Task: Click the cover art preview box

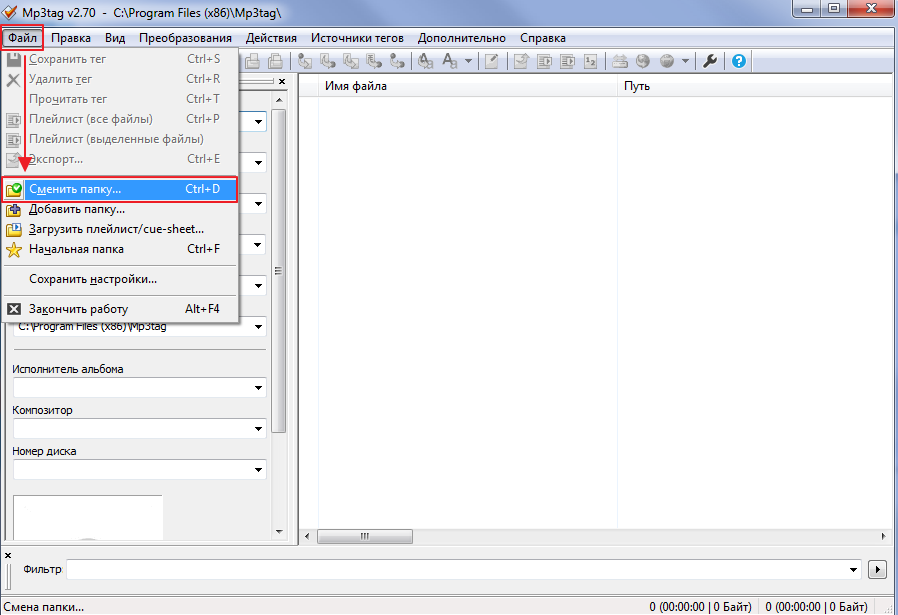Action: [x=88, y=517]
